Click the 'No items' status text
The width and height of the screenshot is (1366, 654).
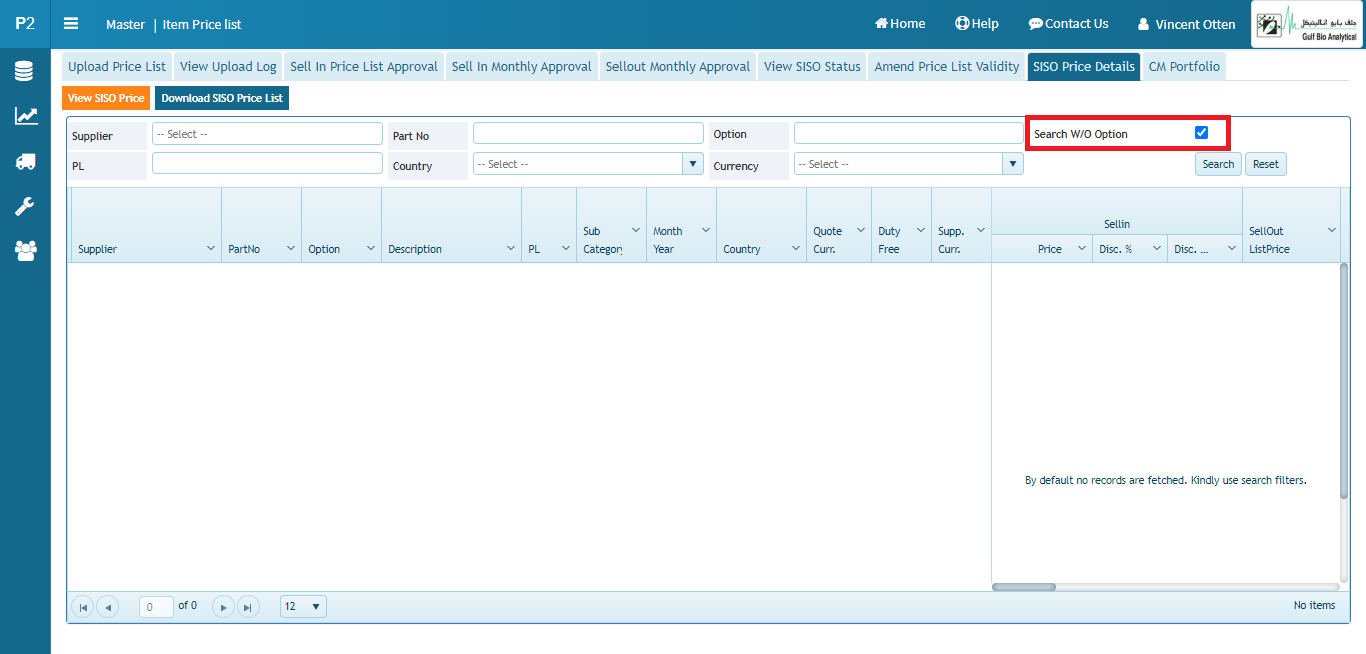(1314, 605)
